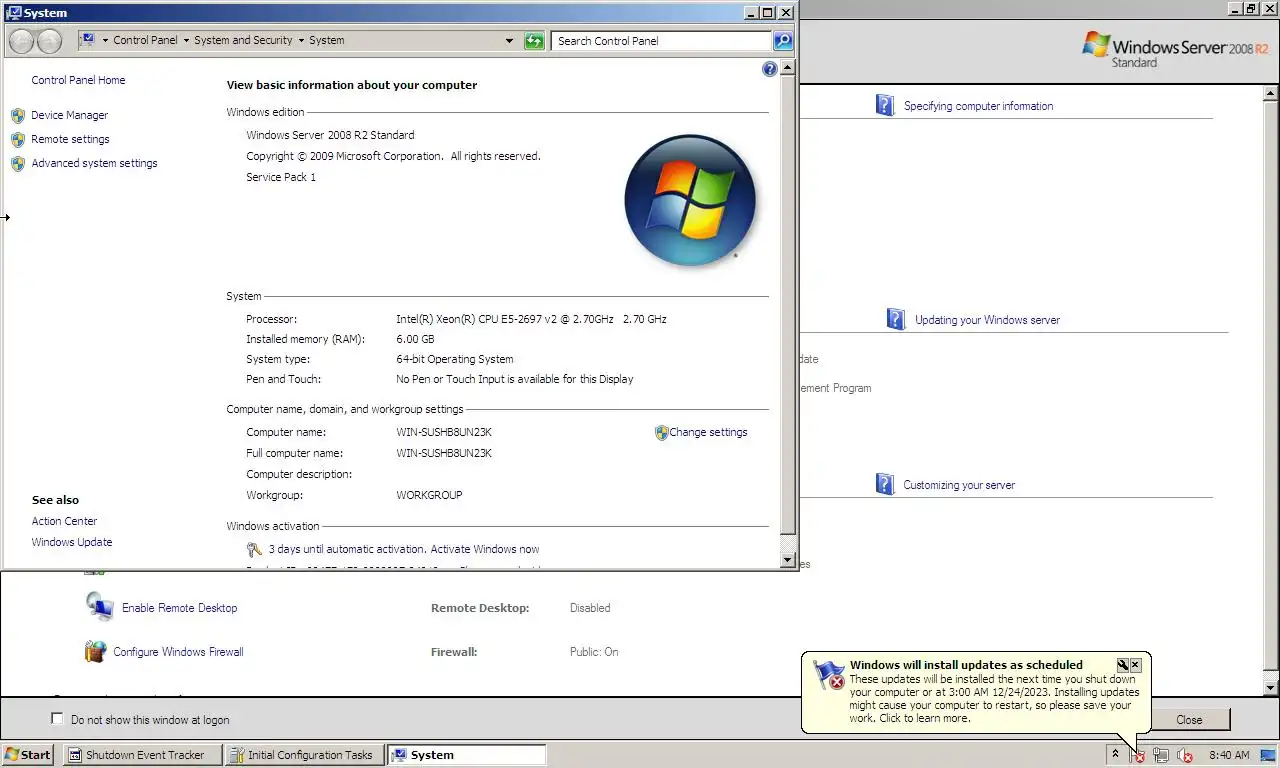
Task: Click Change settings for computer name
Action: [708, 432]
